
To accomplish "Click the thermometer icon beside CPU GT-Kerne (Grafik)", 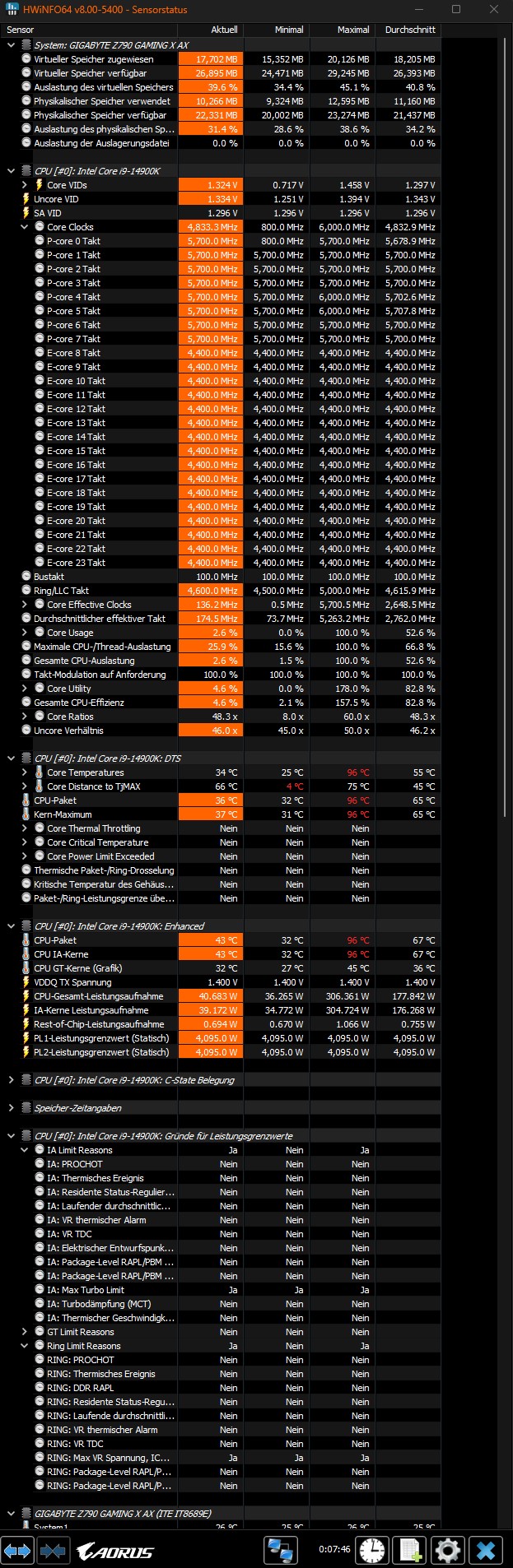I will 26,968.
